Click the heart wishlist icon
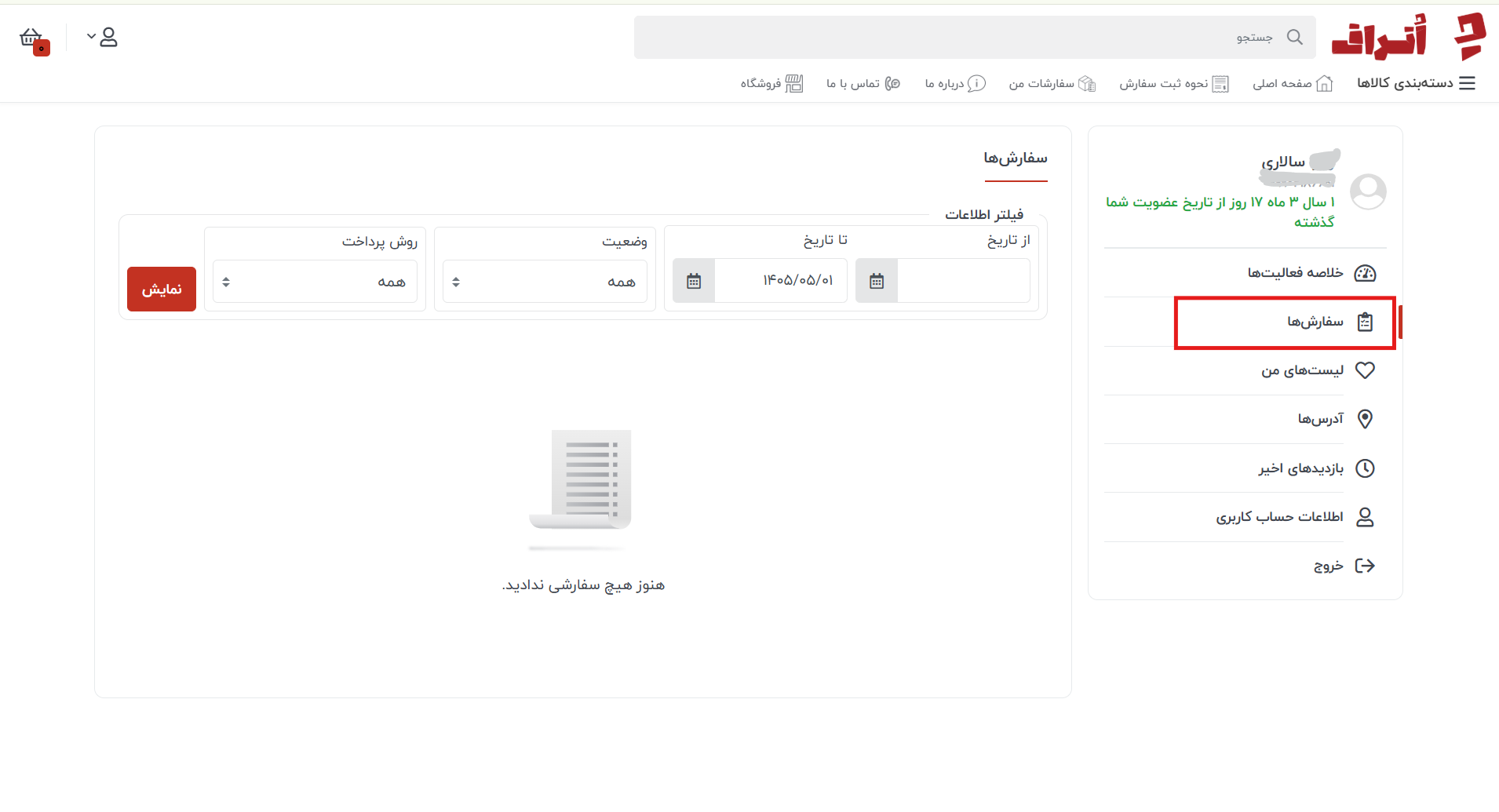Image resolution: width=1499 pixels, height=812 pixels. tap(1366, 370)
